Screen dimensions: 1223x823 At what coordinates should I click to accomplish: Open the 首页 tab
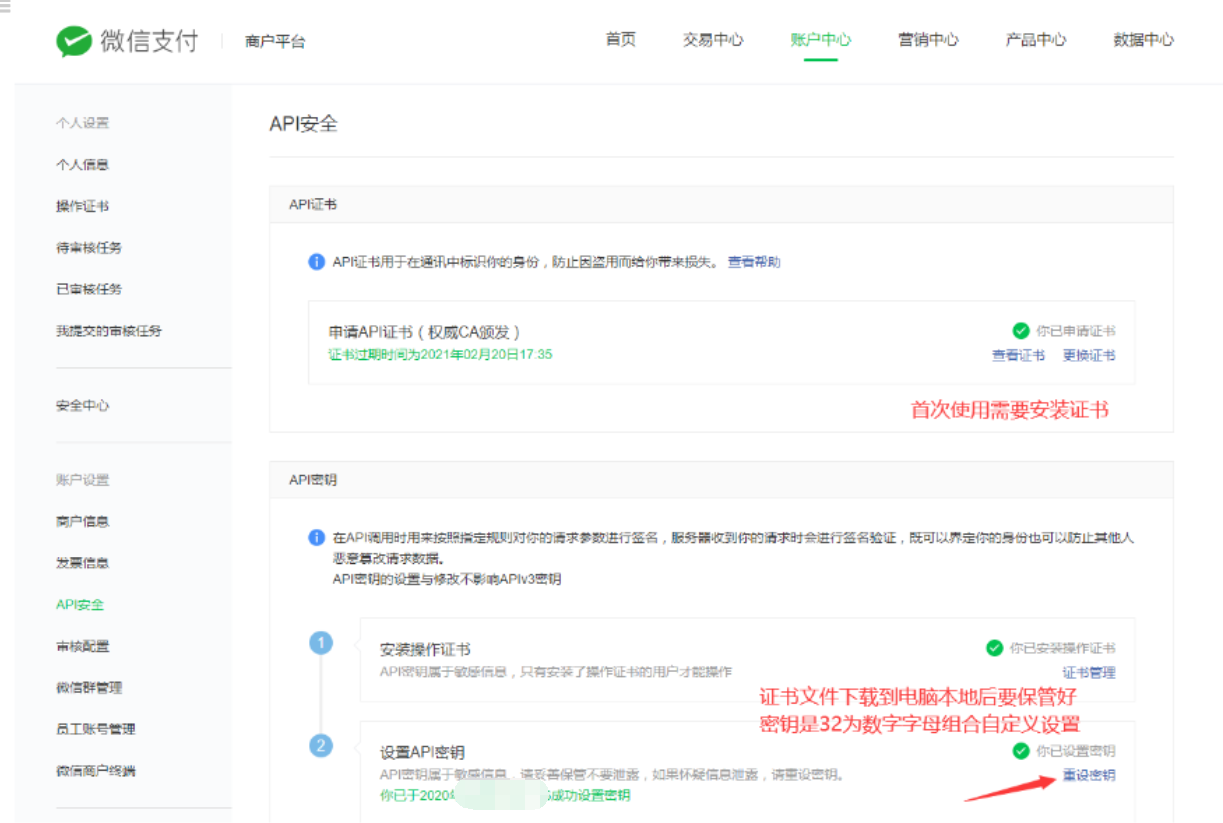(x=620, y=40)
